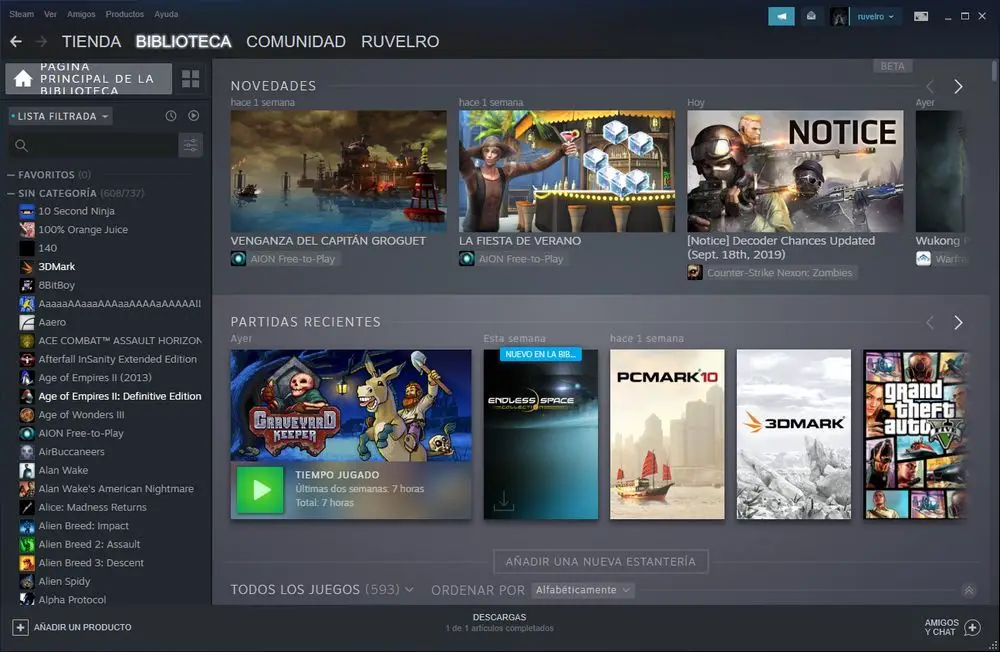Viewport: 1000px width, 652px height.
Task: Open the Notice Decoder Chances news image
Action: (795, 171)
